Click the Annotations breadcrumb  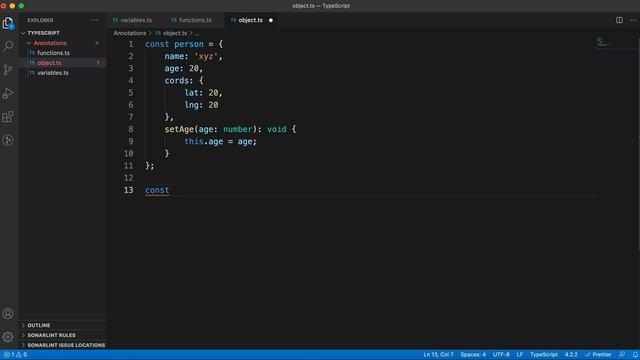pos(130,33)
